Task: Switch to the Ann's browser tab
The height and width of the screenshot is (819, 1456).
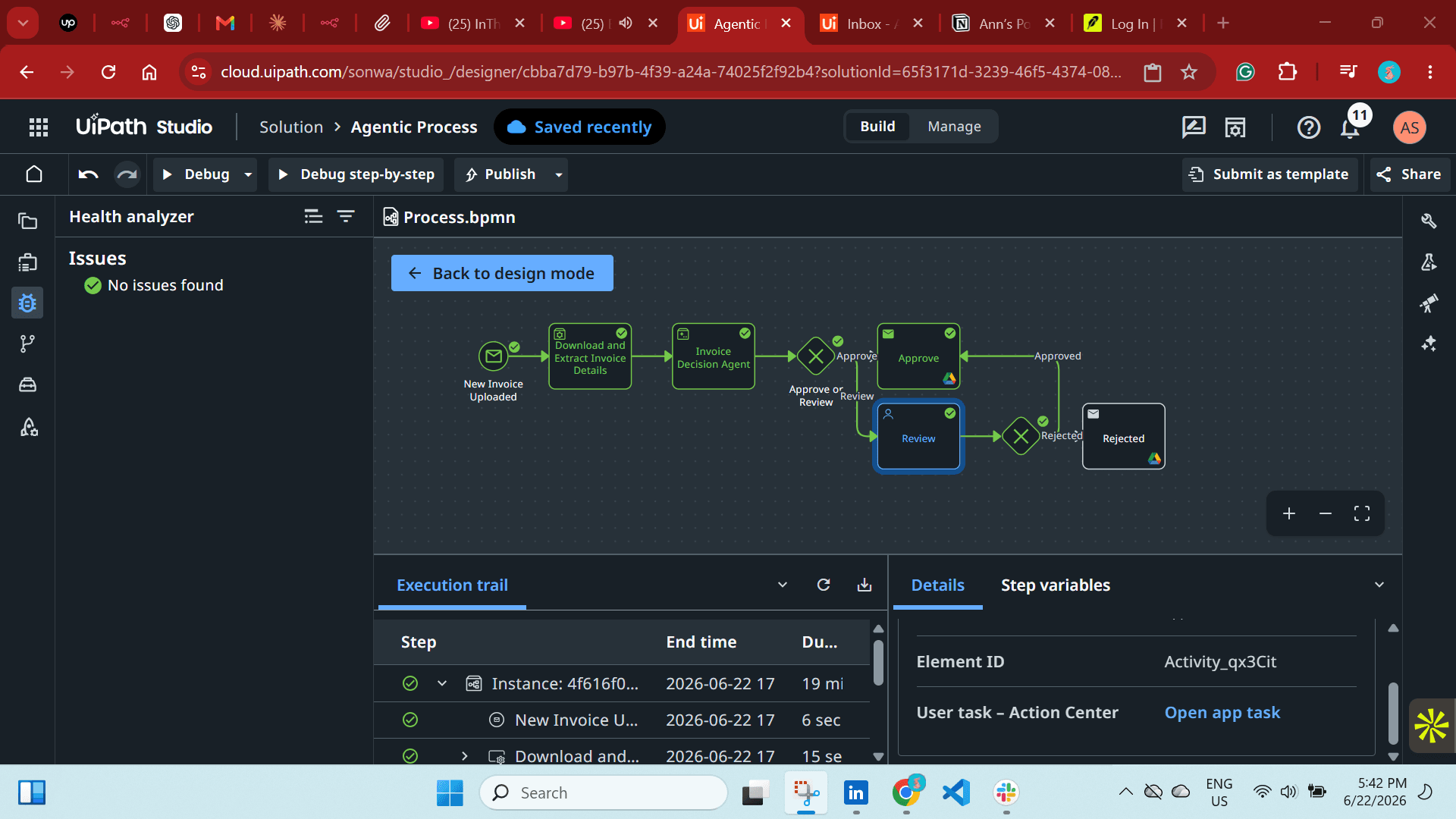Action: click(1003, 24)
